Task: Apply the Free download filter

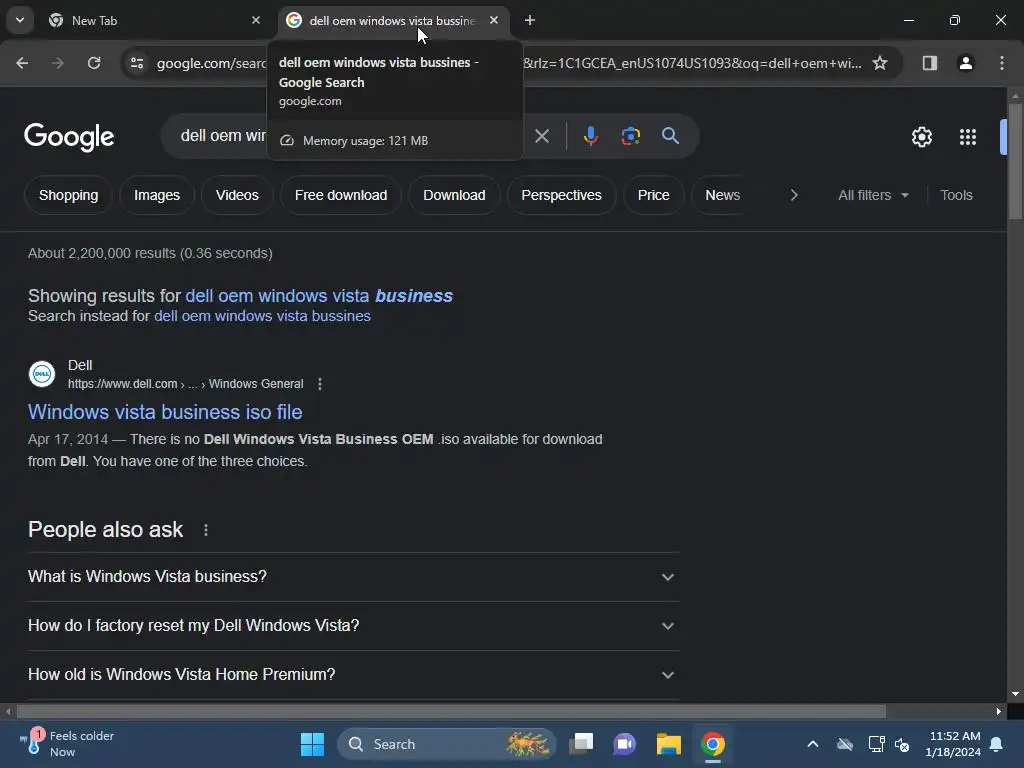Action: tap(341, 195)
